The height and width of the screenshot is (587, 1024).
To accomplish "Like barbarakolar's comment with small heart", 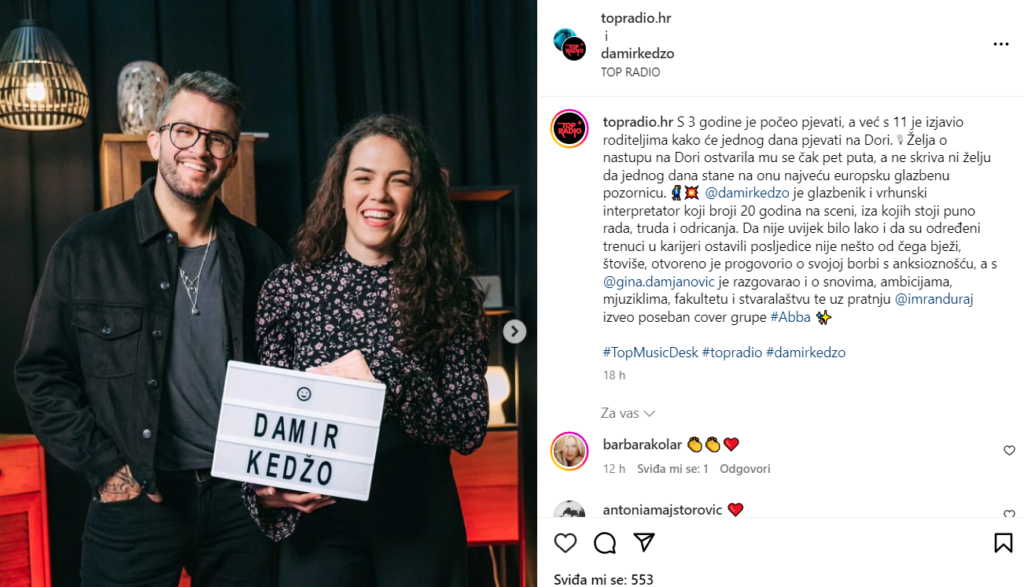I will (x=1009, y=451).
